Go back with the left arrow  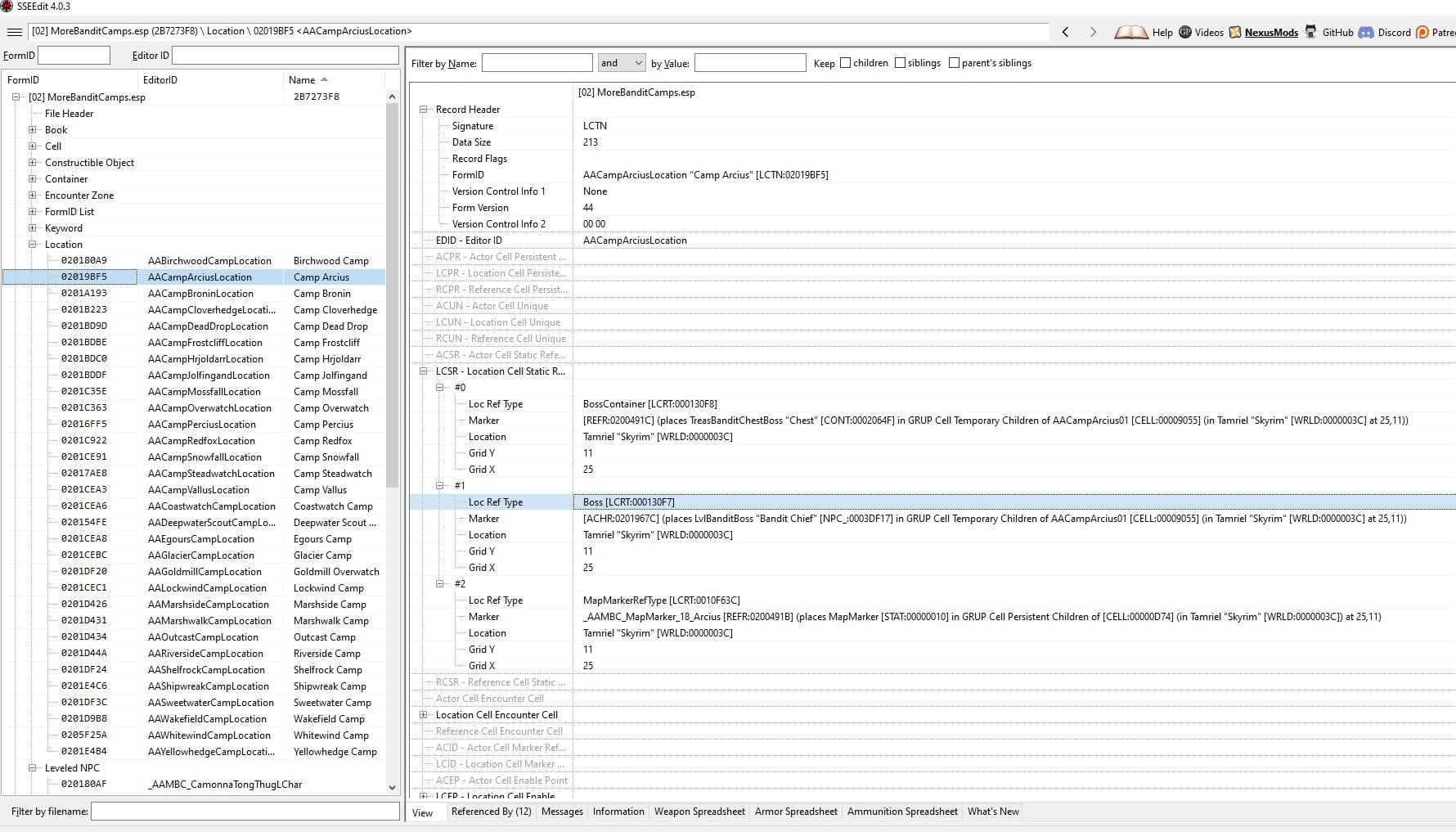[x=1065, y=32]
